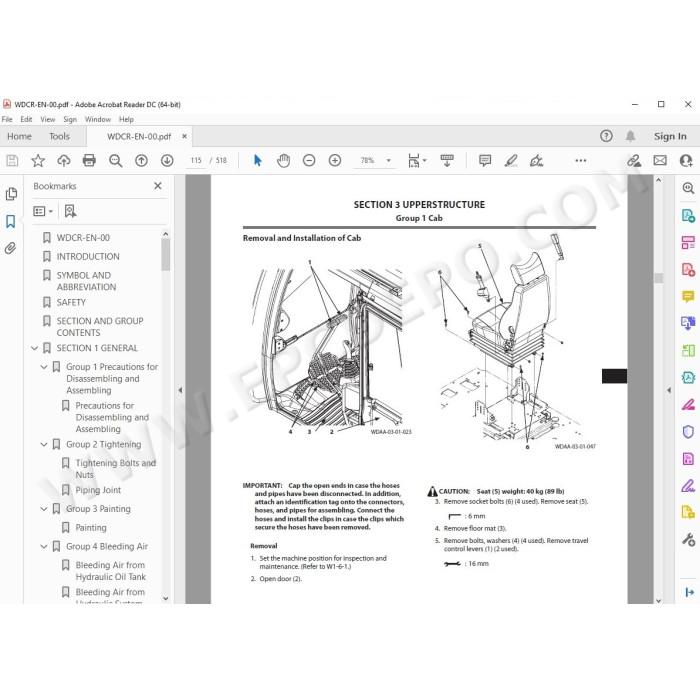Viewport: 700px width, 700px height.
Task: Click the bookmarks panel scrollbar thumb
Action: 166,254
